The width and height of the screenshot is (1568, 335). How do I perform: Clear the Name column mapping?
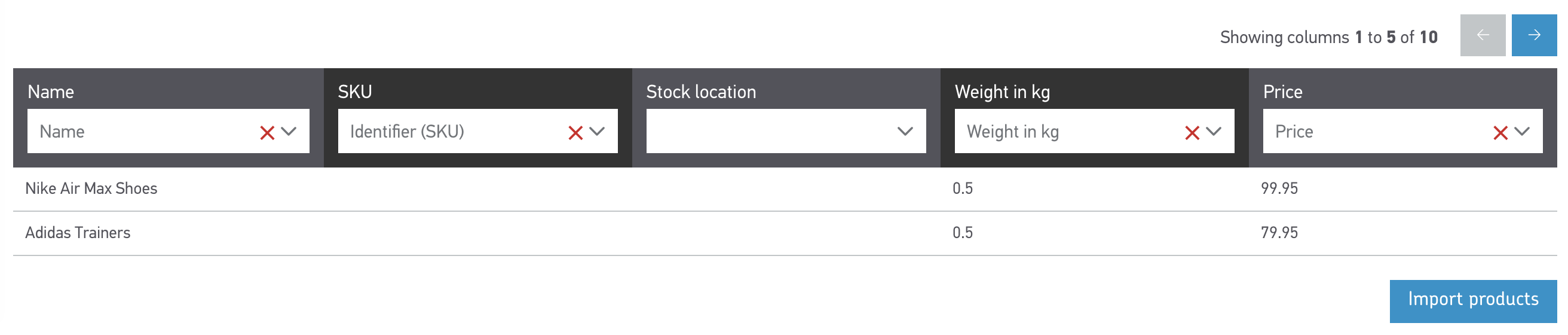click(267, 132)
